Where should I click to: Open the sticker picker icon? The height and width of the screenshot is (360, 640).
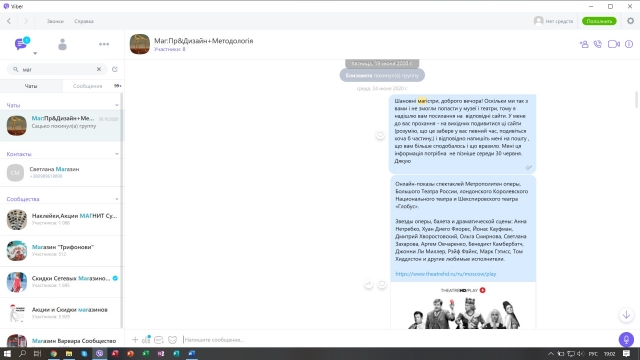173,340
